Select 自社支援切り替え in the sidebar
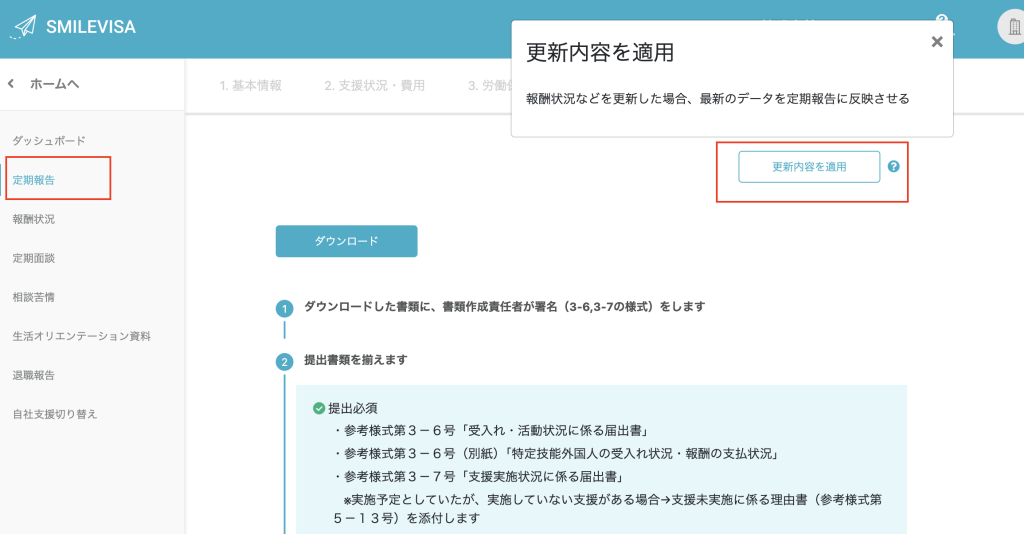 [x=54, y=414]
